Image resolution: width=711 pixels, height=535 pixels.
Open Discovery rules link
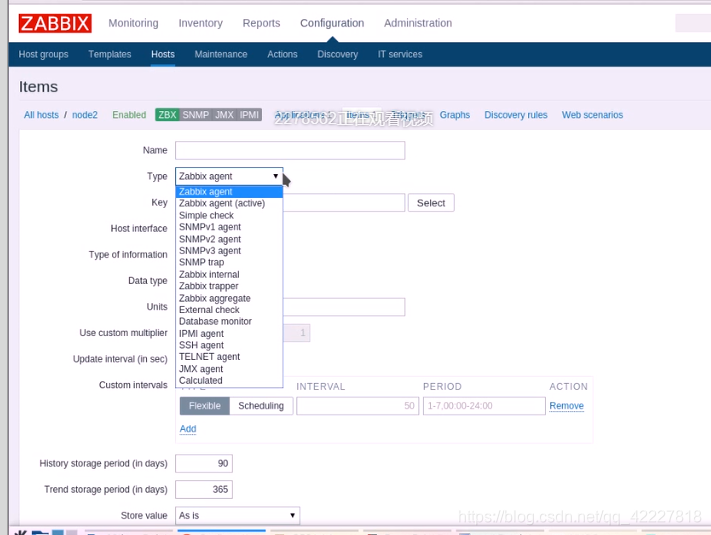pos(516,115)
